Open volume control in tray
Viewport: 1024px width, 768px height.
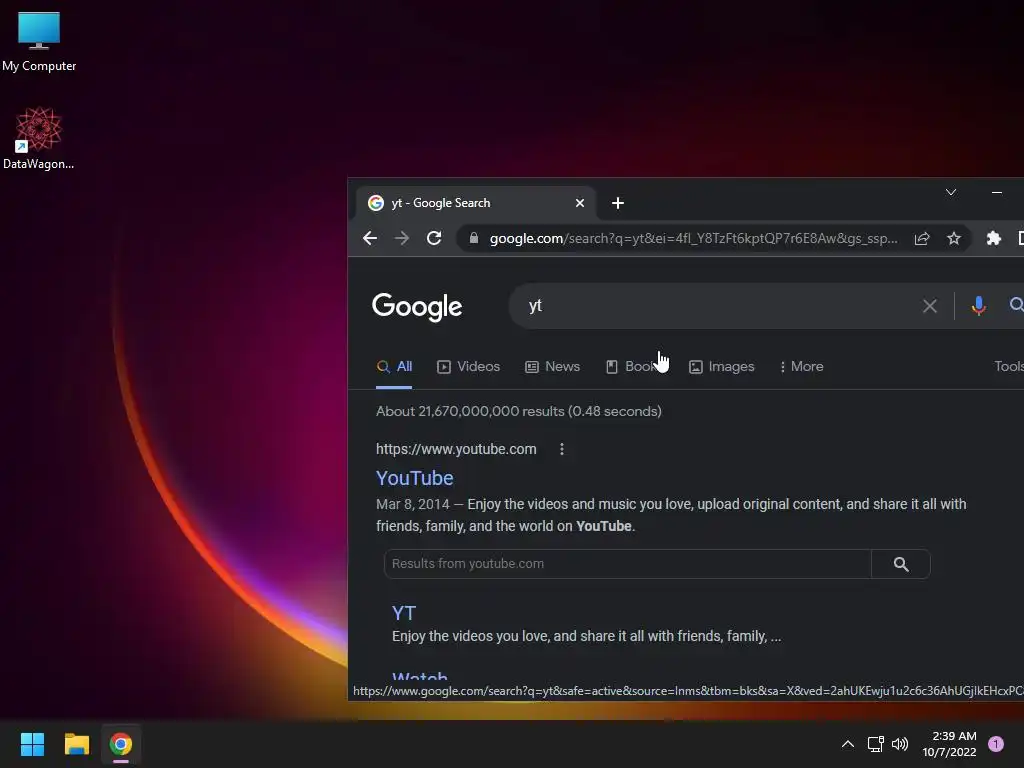(x=900, y=744)
